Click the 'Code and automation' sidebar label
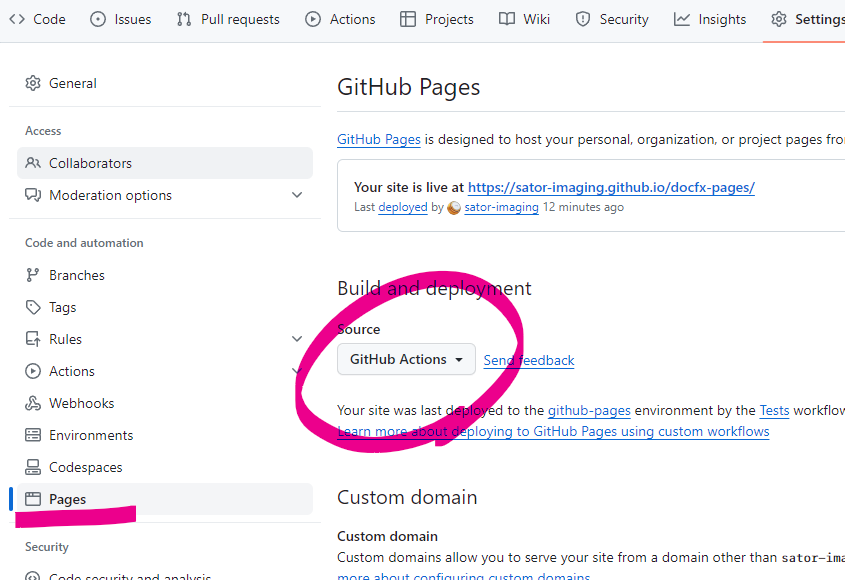Viewport: 845px width, 580px height. coord(84,243)
